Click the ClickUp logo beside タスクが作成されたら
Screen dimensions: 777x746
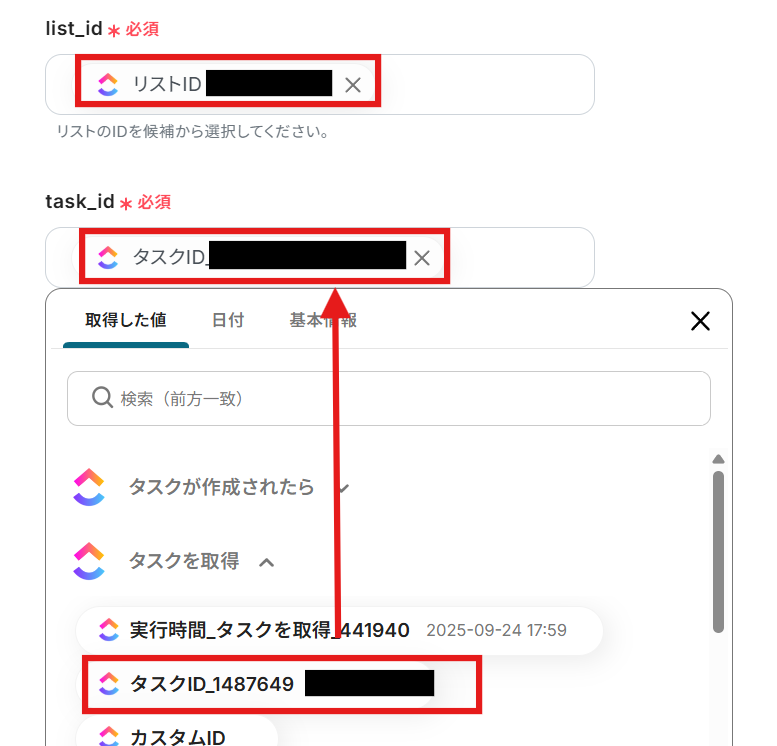point(89,487)
